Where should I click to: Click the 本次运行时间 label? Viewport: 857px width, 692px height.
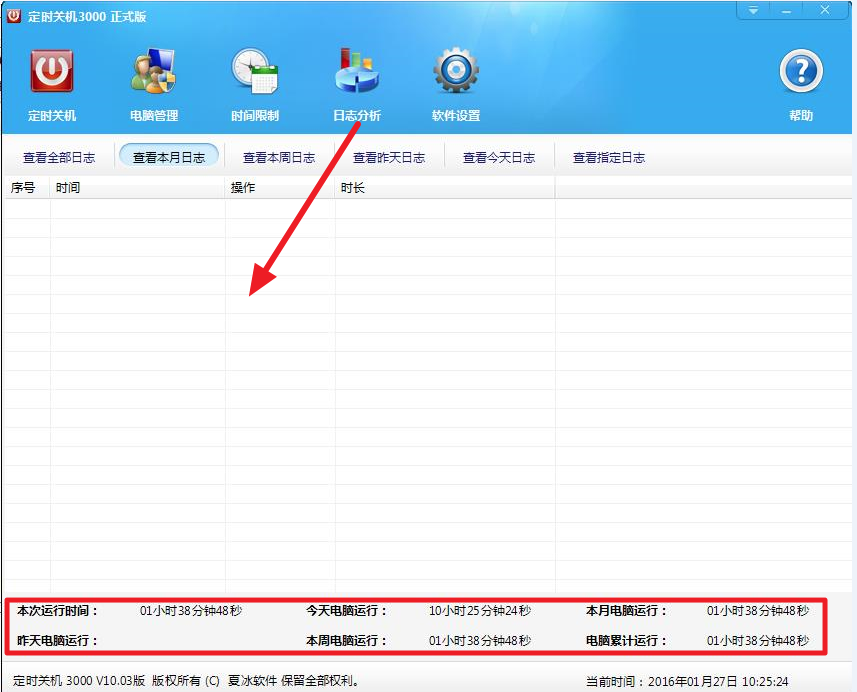[x=57, y=611]
